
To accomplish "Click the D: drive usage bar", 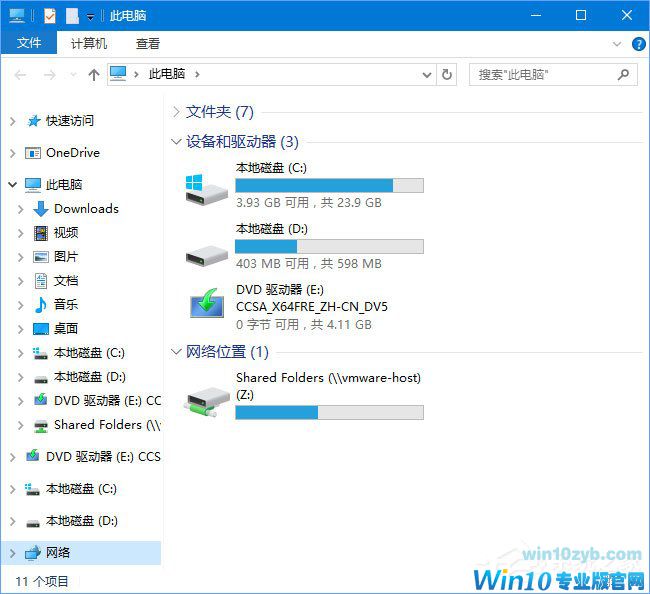I will (x=329, y=246).
